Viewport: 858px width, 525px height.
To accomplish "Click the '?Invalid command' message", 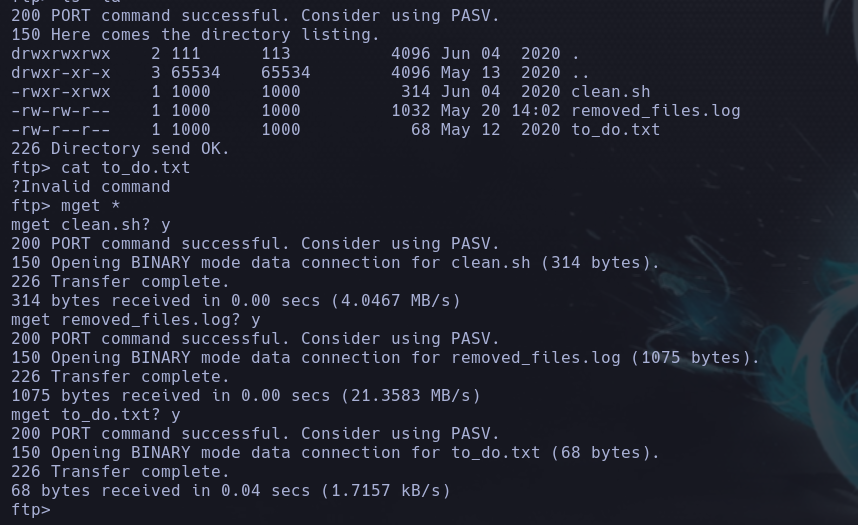I will point(90,187).
